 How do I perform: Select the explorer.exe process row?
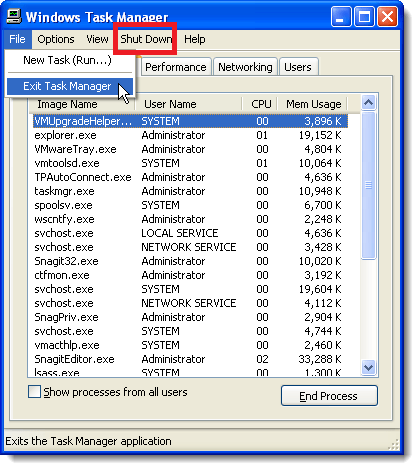[x=190, y=135]
